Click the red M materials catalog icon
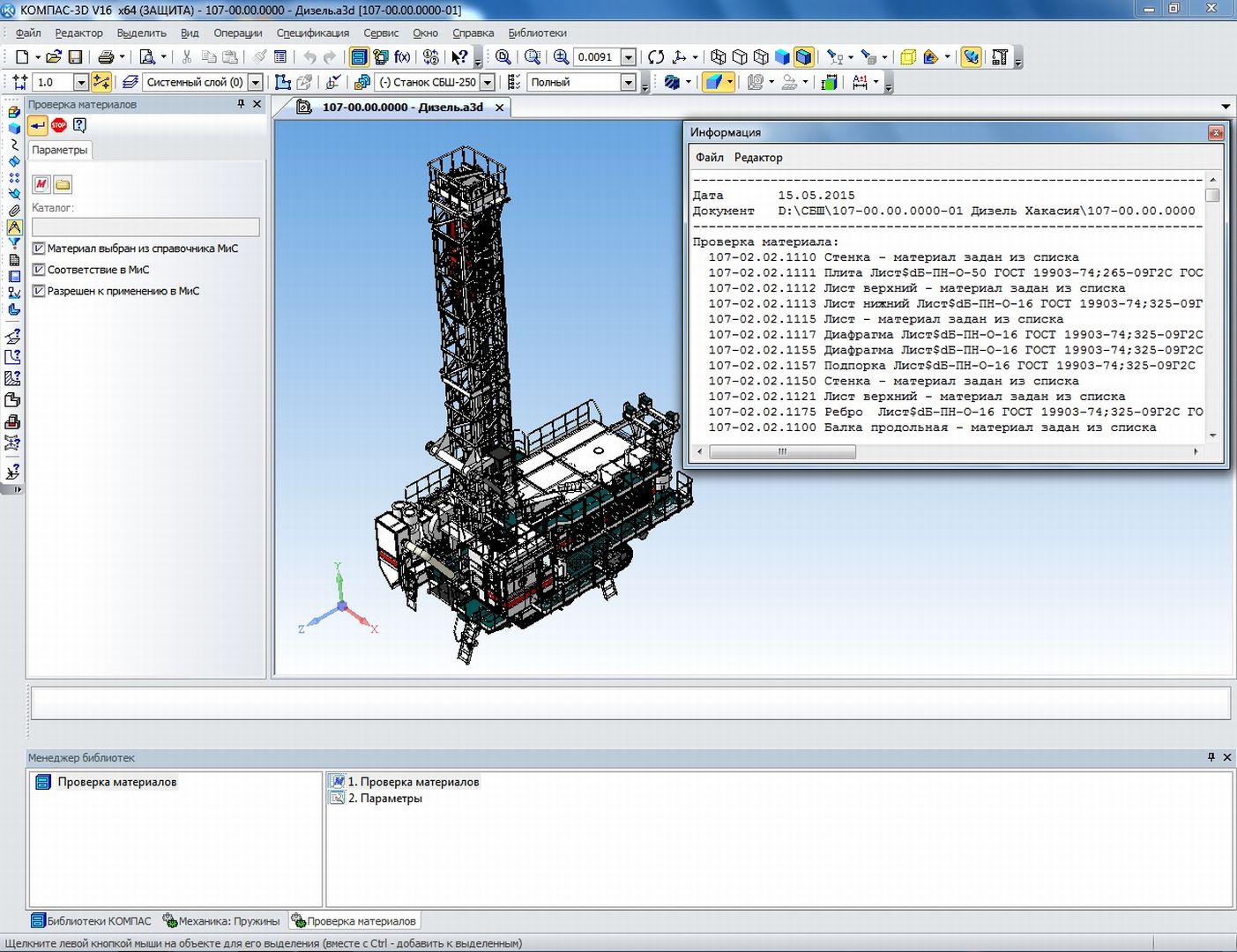 41,184
